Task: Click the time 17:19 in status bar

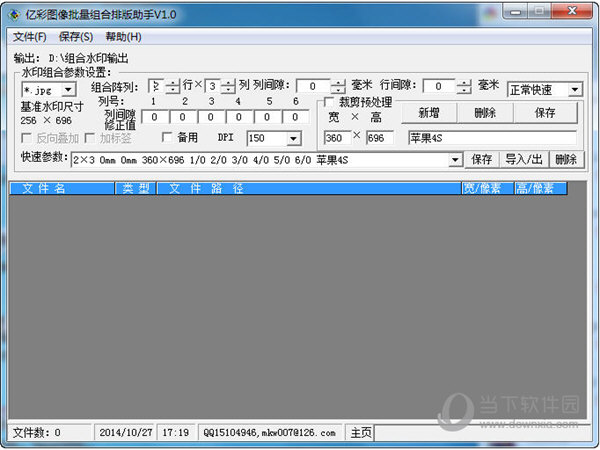Action: click(x=176, y=433)
